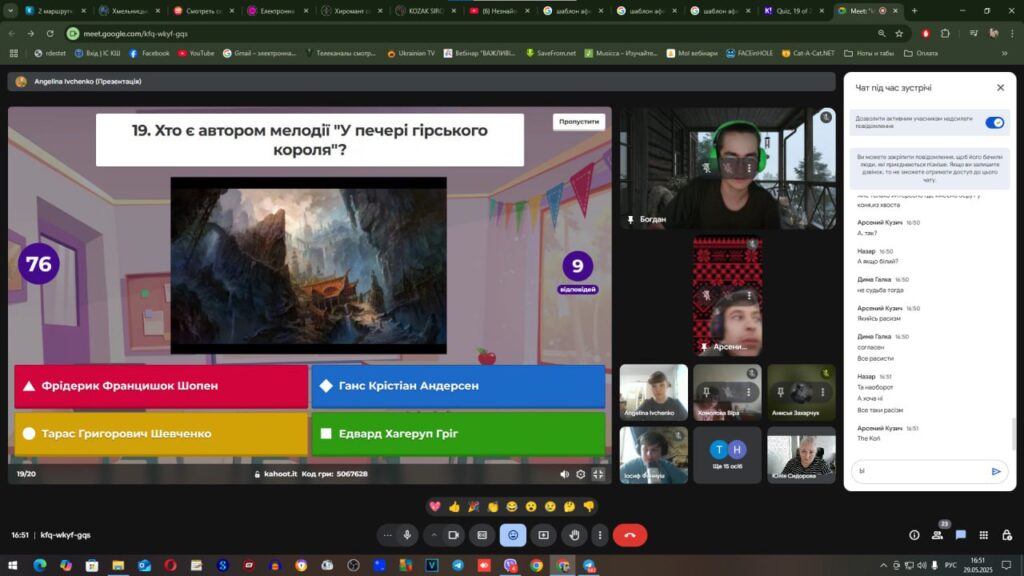The height and width of the screenshot is (576, 1024).
Task: Expand the camera settings arrow
Action: [434, 535]
